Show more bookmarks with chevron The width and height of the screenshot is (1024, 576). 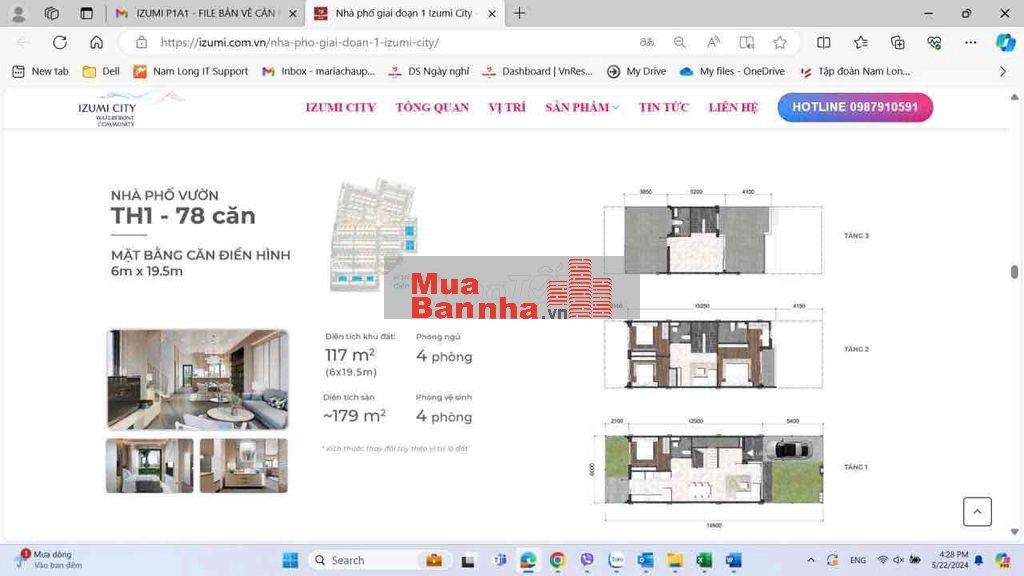(1003, 72)
